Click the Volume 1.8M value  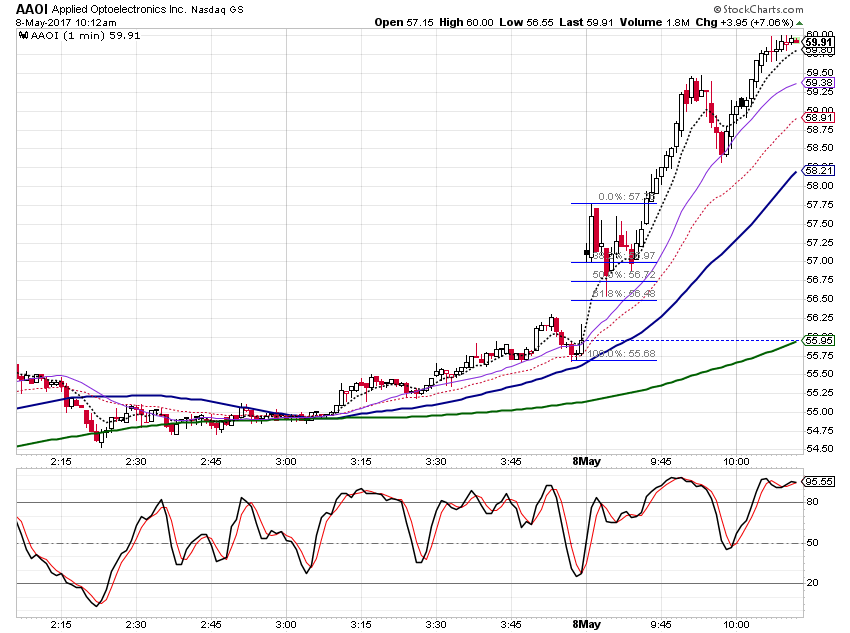[x=655, y=23]
